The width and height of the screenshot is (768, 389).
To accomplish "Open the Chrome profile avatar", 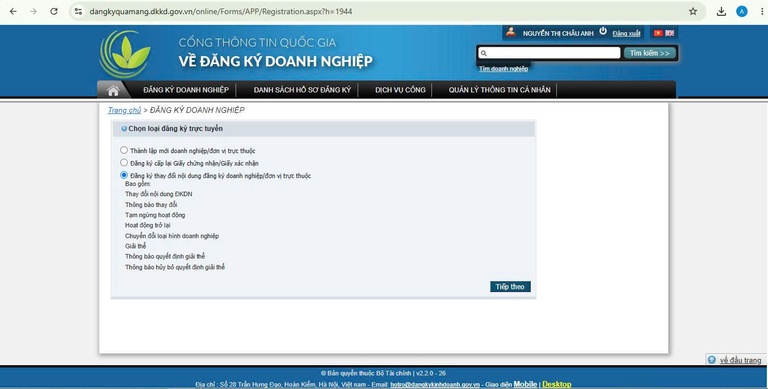I will pyautogui.click(x=742, y=11).
